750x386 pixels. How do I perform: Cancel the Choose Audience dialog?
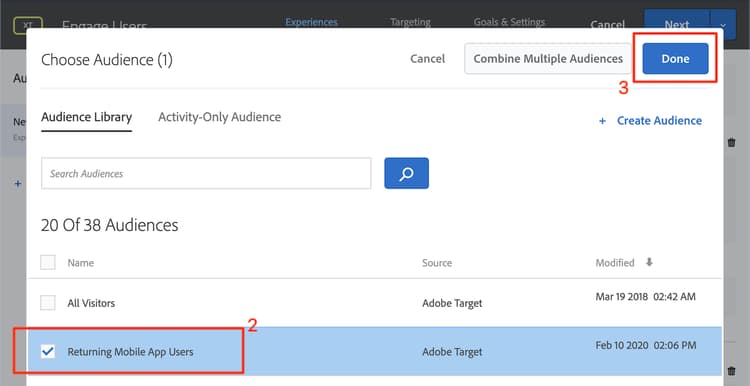point(427,58)
